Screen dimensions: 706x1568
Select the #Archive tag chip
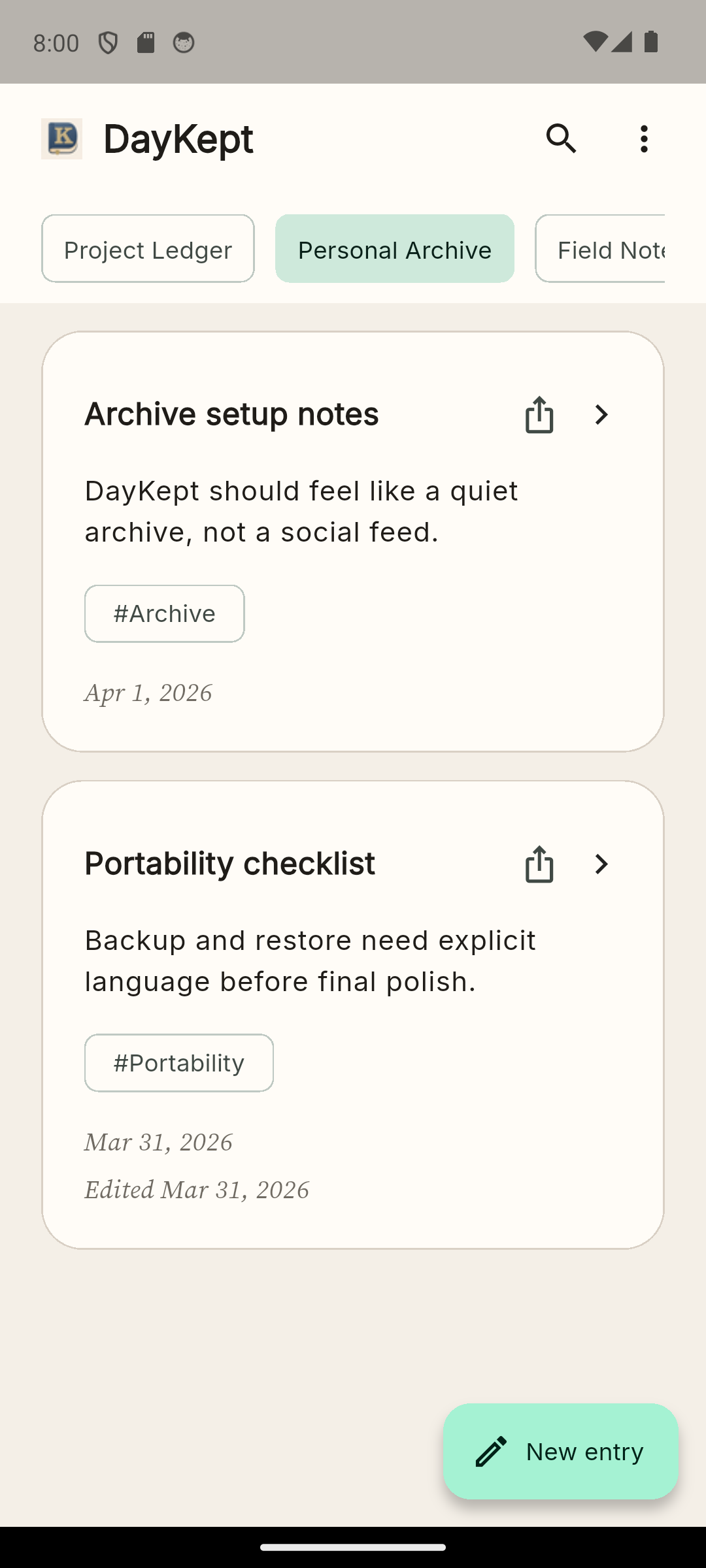(164, 613)
